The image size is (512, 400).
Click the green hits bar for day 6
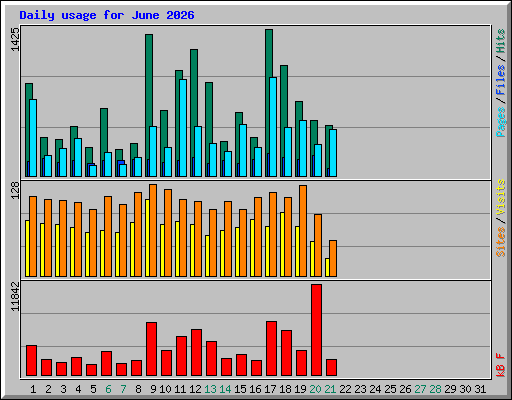coord(104,130)
